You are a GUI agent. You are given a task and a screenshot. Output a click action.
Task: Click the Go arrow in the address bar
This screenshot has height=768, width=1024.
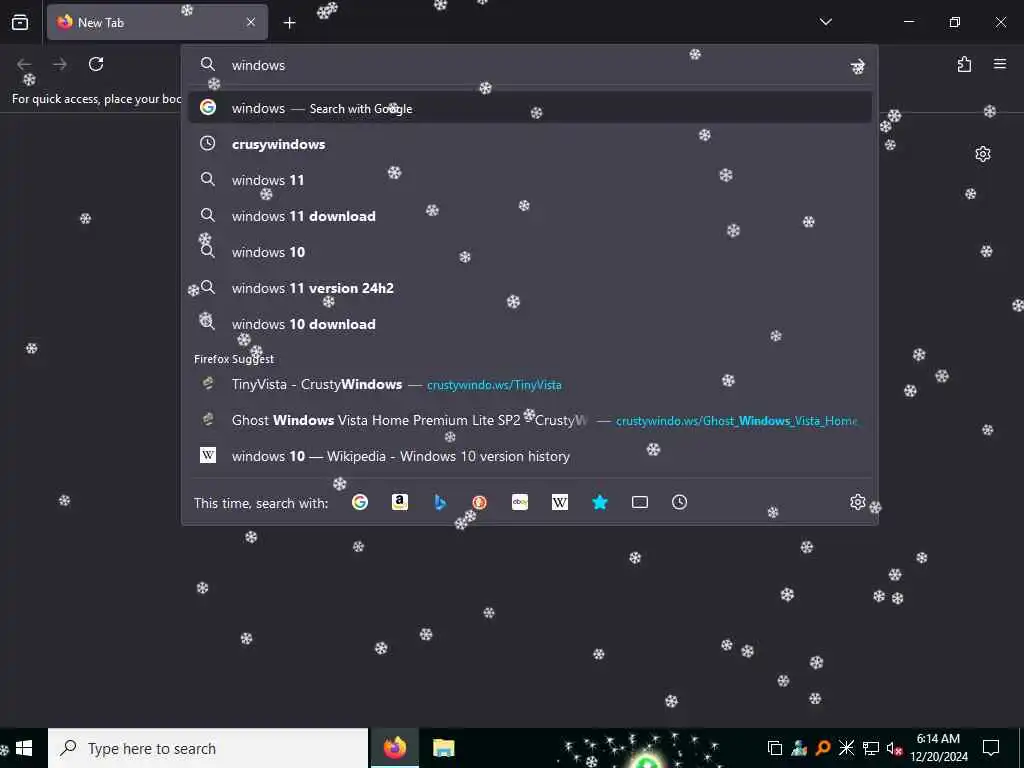click(857, 65)
